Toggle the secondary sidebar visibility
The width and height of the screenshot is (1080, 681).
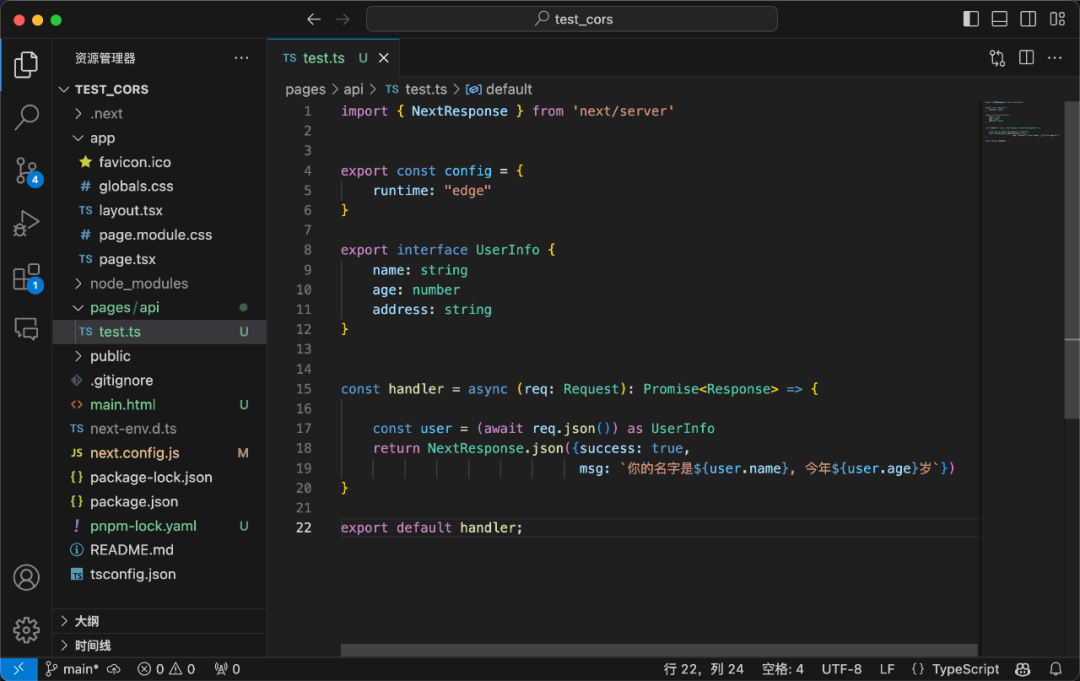(1028, 19)
